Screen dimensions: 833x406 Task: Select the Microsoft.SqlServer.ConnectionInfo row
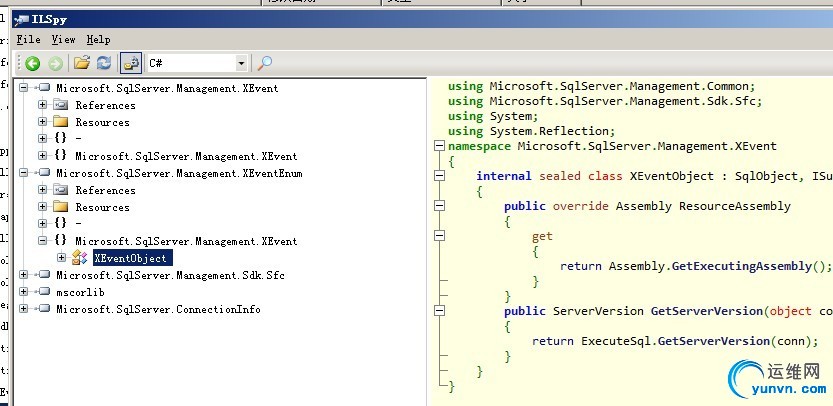pyautogui.click(x=158, y=309)
